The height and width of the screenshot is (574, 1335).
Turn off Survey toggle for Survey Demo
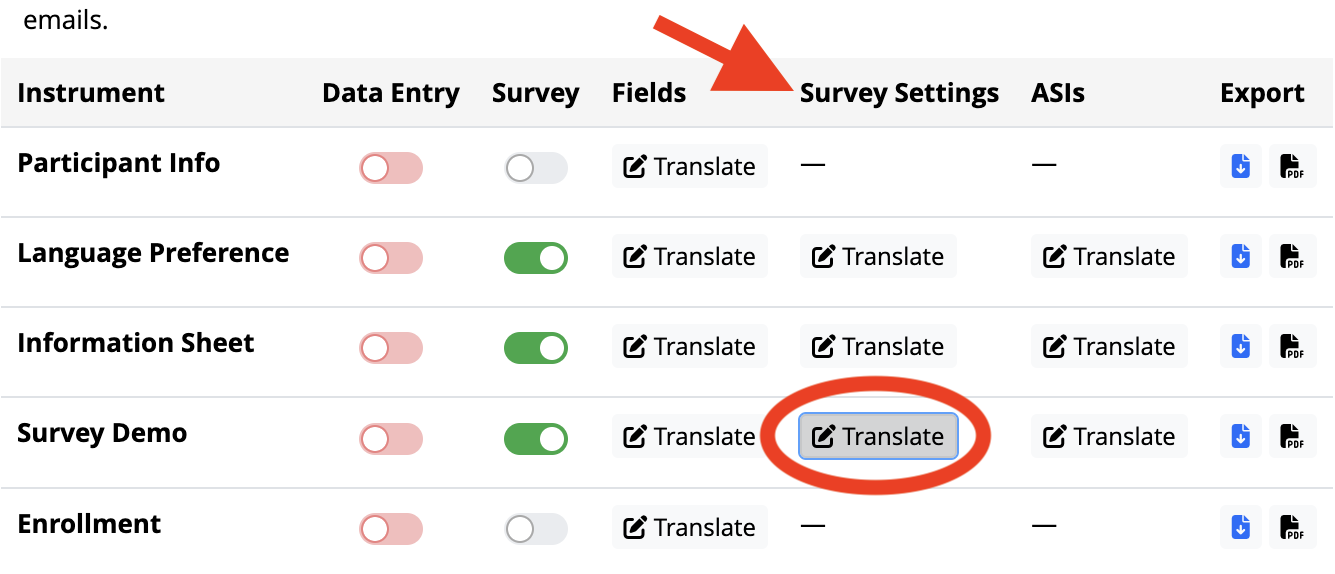536,438
